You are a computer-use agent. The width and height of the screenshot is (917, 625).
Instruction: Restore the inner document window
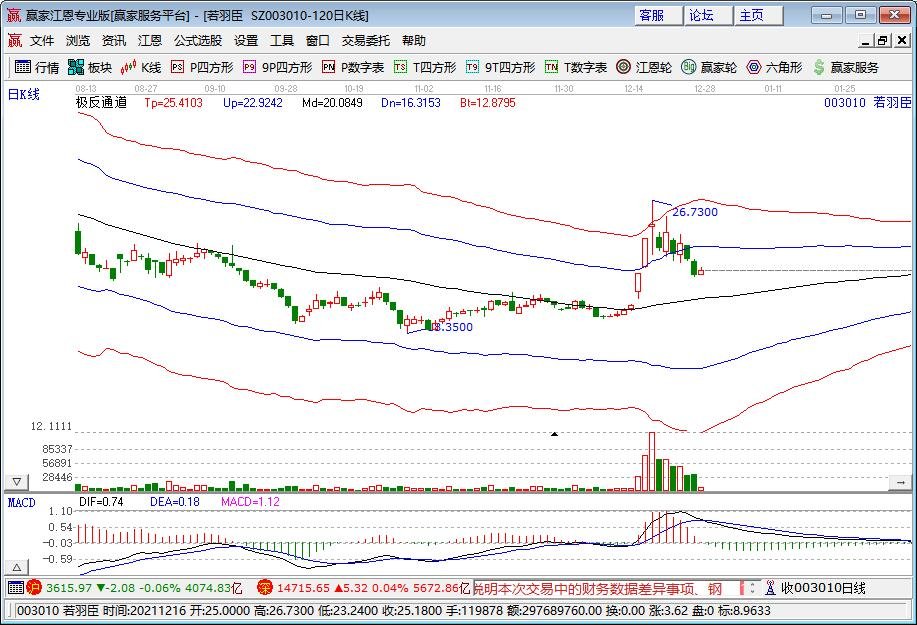click(882, 40)
